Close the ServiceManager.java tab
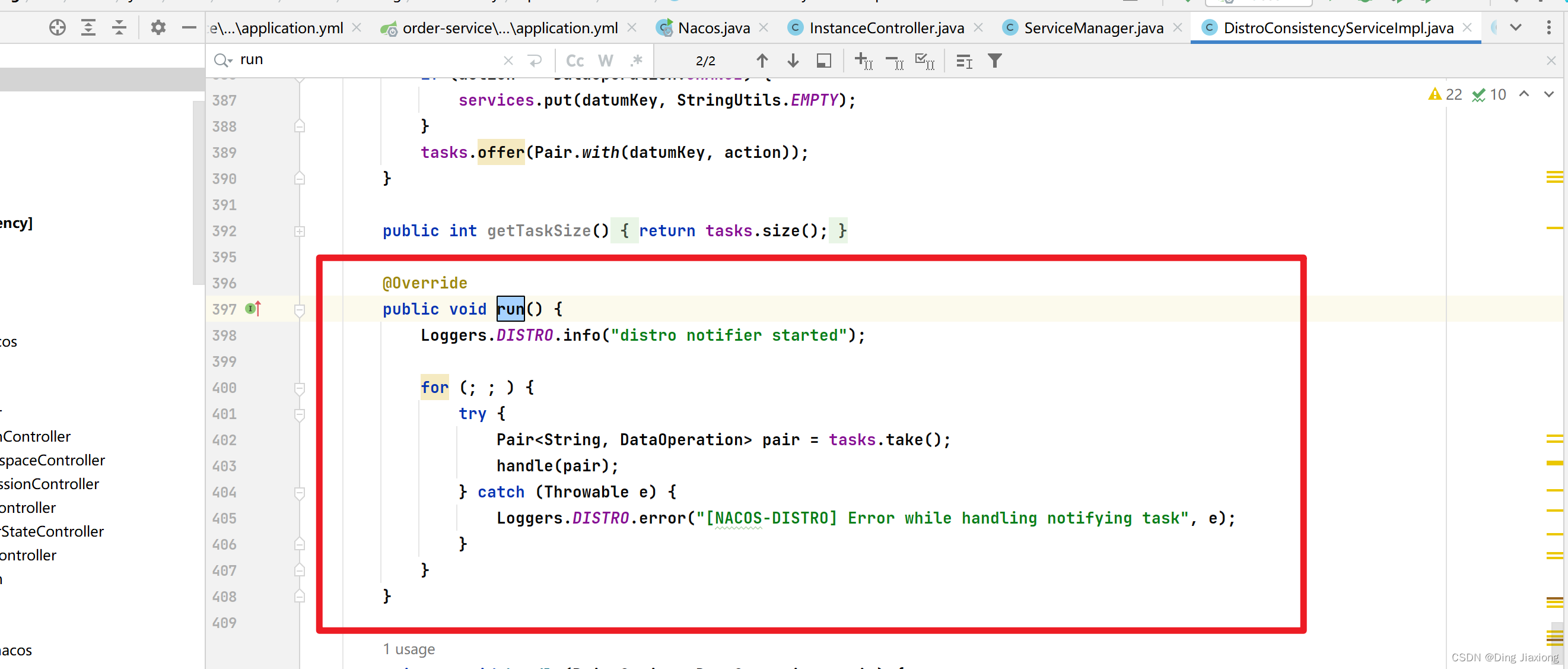The width and height of the screenshot is (1568, 669). pyautogui.click(x=1178, y=28)
